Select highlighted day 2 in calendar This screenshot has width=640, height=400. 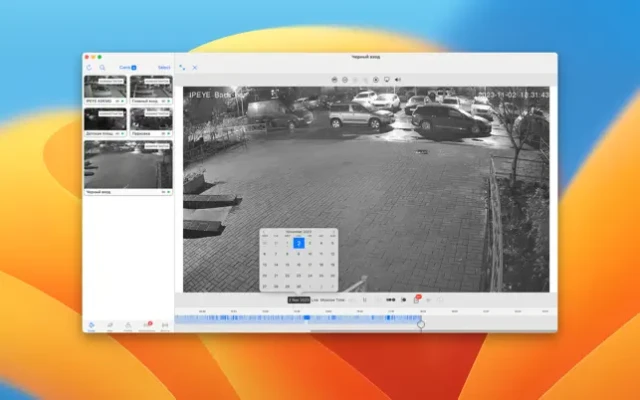(298, 243)
